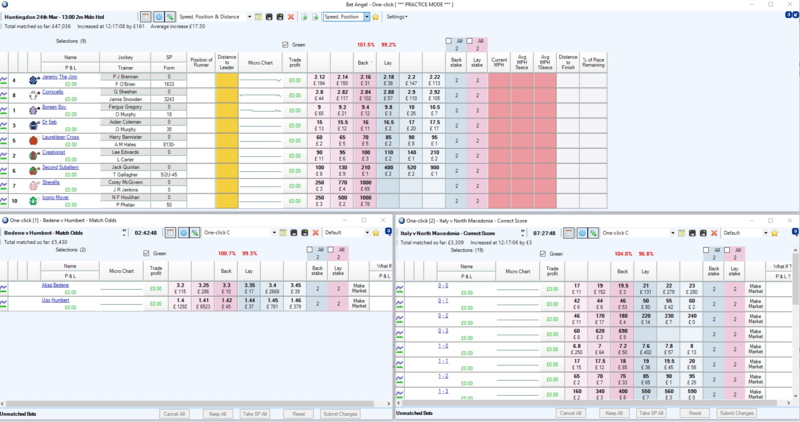The height and width of the screenshot is (422, 800).
Task: Click Current MPH column header
Action: [499, 62]
